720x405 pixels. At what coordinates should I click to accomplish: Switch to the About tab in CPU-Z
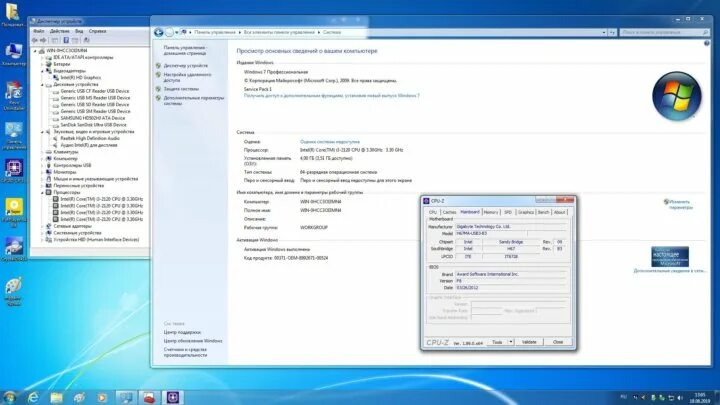559,212
